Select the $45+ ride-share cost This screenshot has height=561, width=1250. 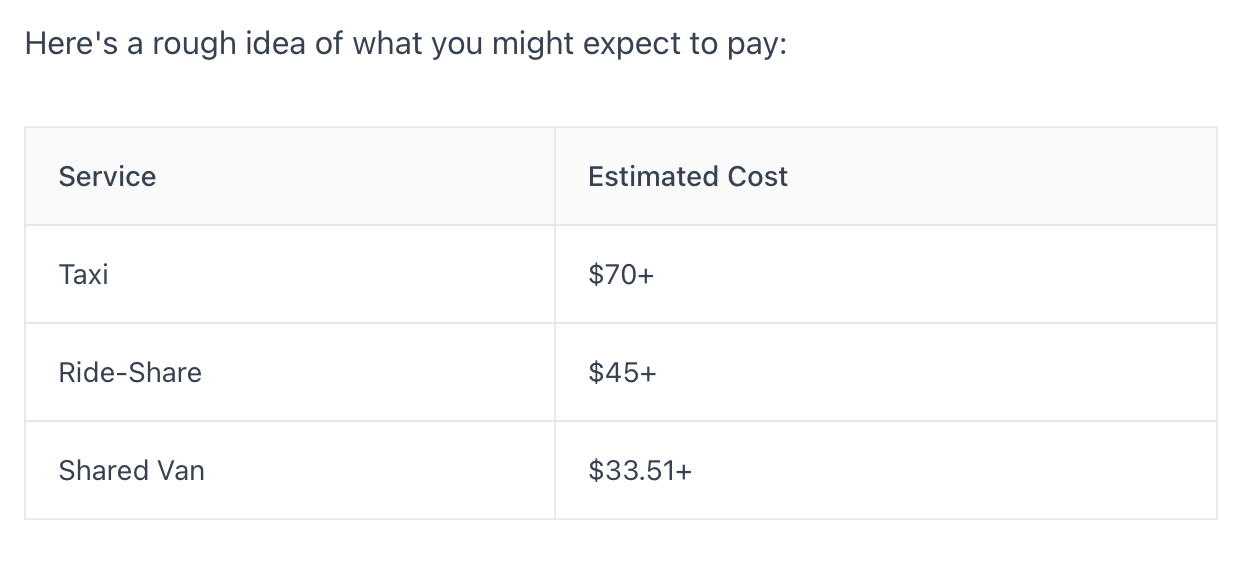tap(622, 372)
